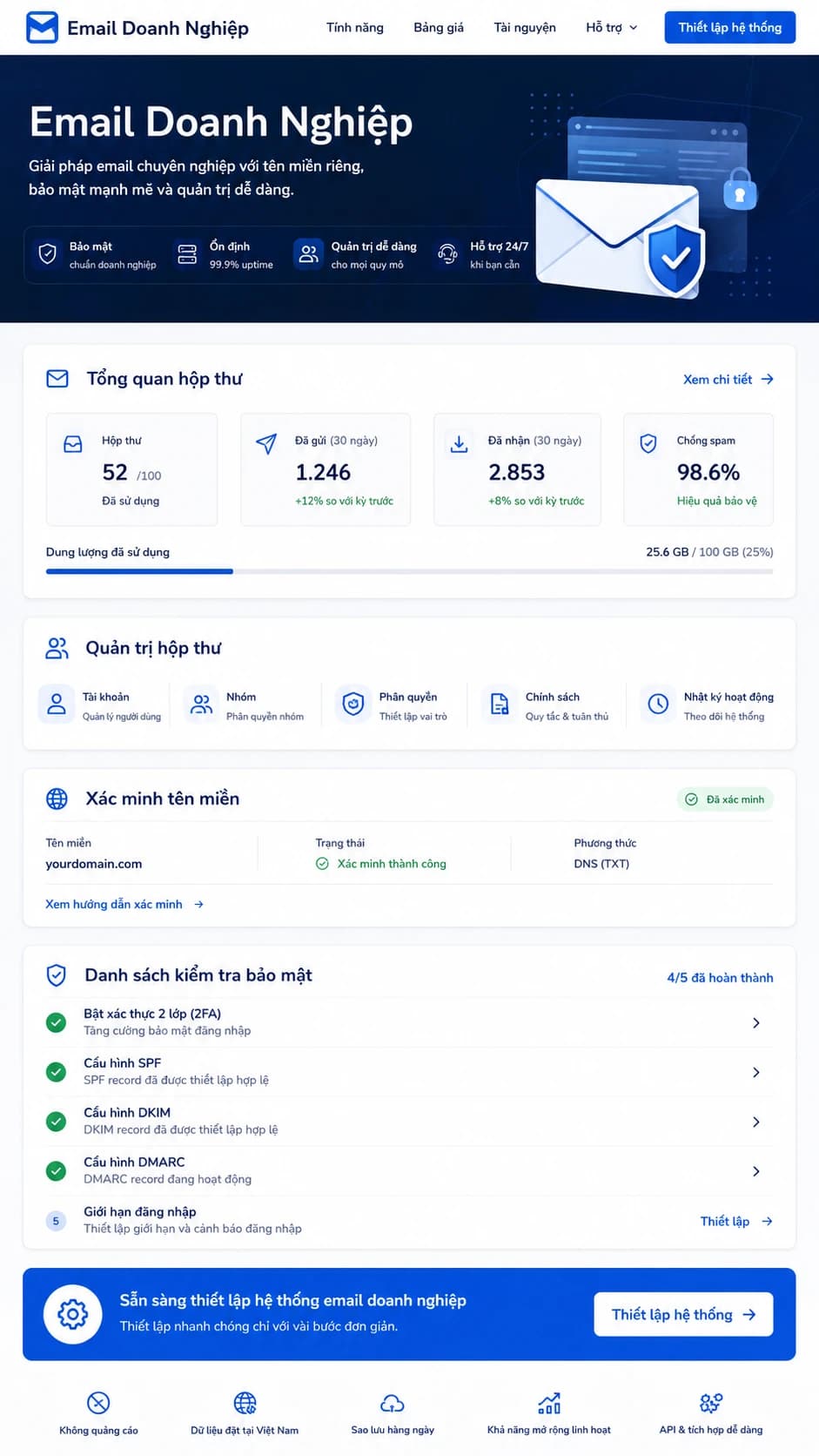
Task: Expand the Cấu hình DMARC row chevron
Action: point(755,1171)
